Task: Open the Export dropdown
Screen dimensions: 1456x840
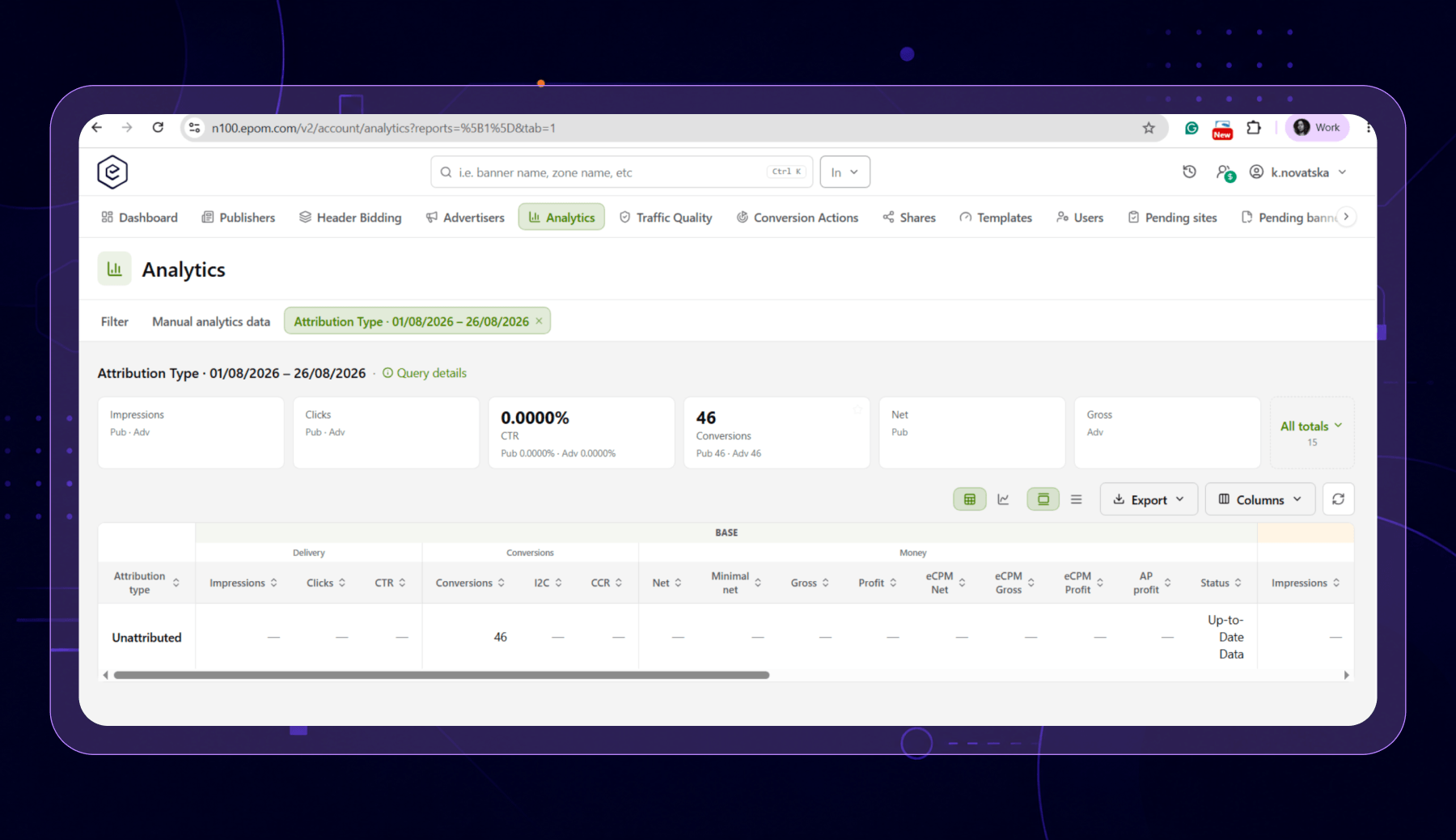Action: (x=1149, y=499)
